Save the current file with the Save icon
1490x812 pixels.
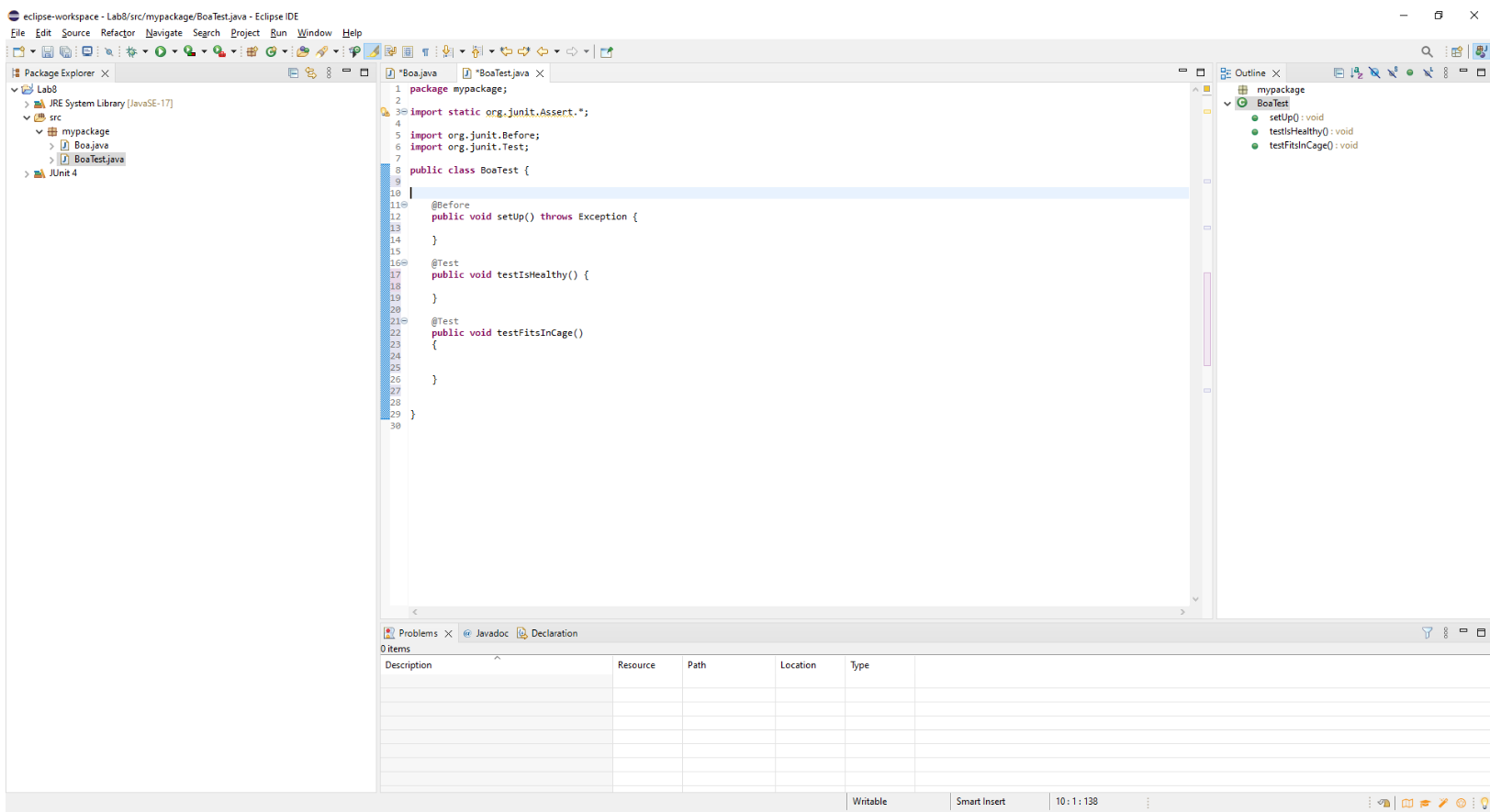[48, 51]
